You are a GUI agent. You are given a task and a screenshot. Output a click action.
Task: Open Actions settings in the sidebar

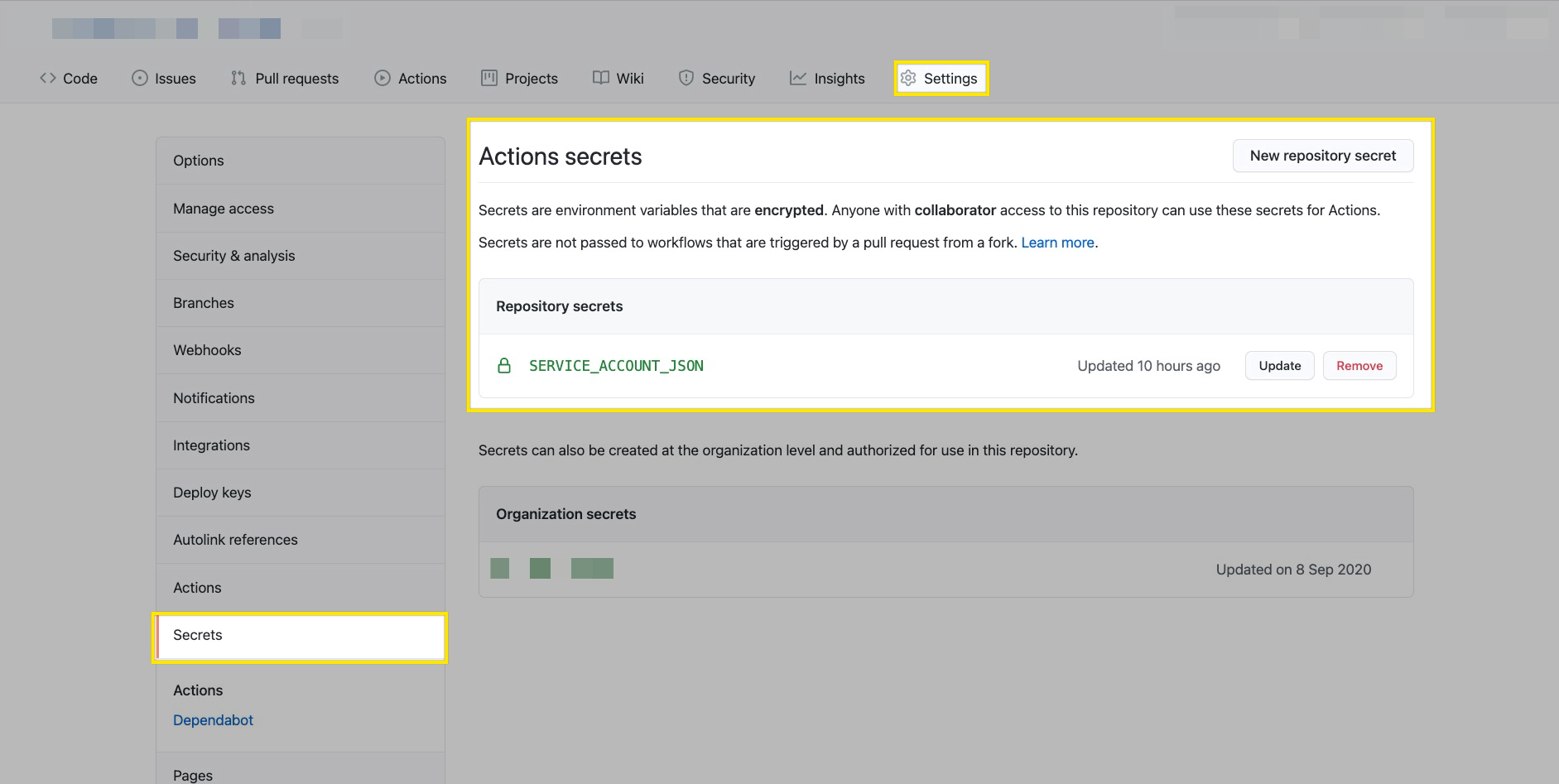pos(301,588)
